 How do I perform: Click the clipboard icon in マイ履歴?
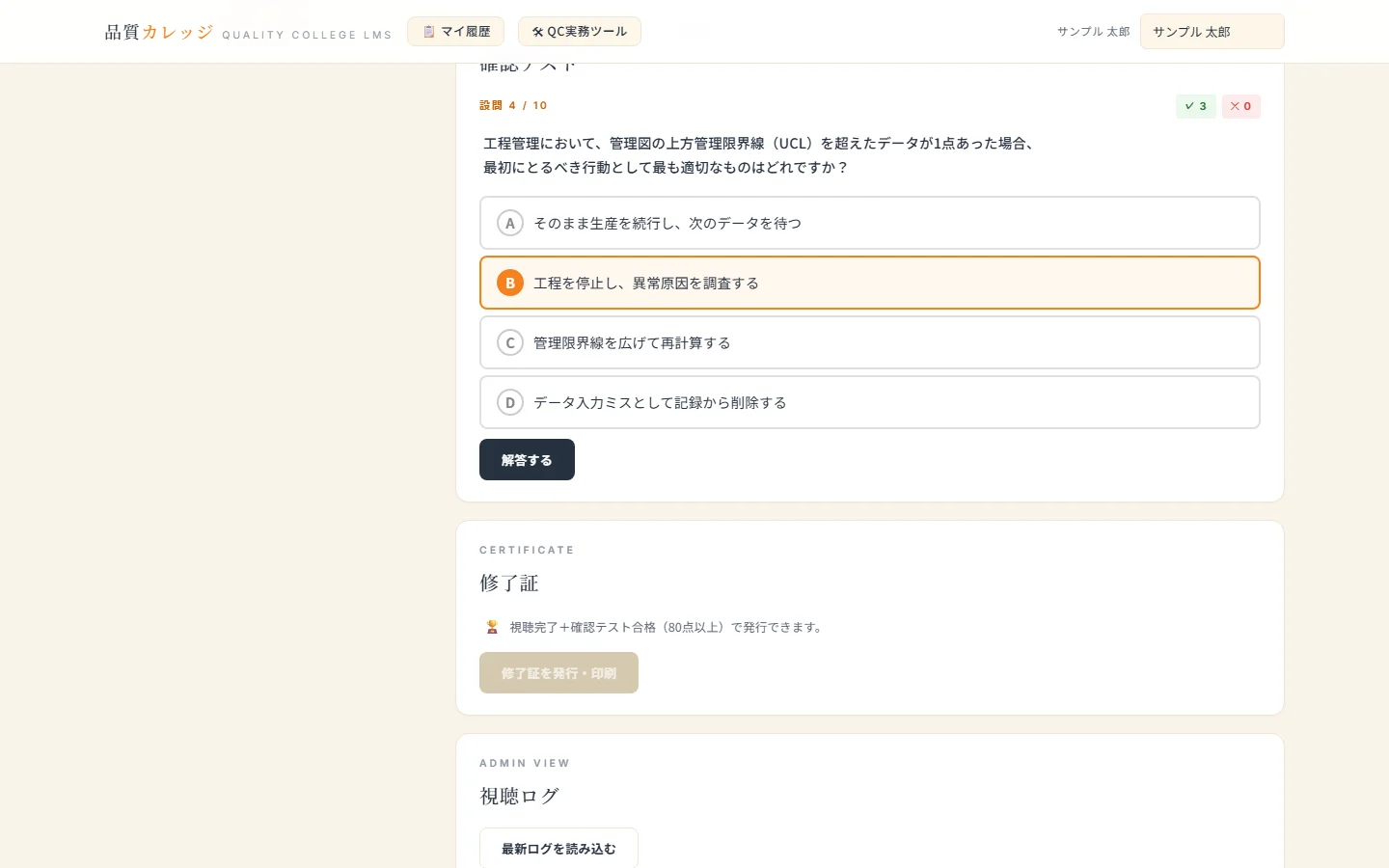pos(429,31)
